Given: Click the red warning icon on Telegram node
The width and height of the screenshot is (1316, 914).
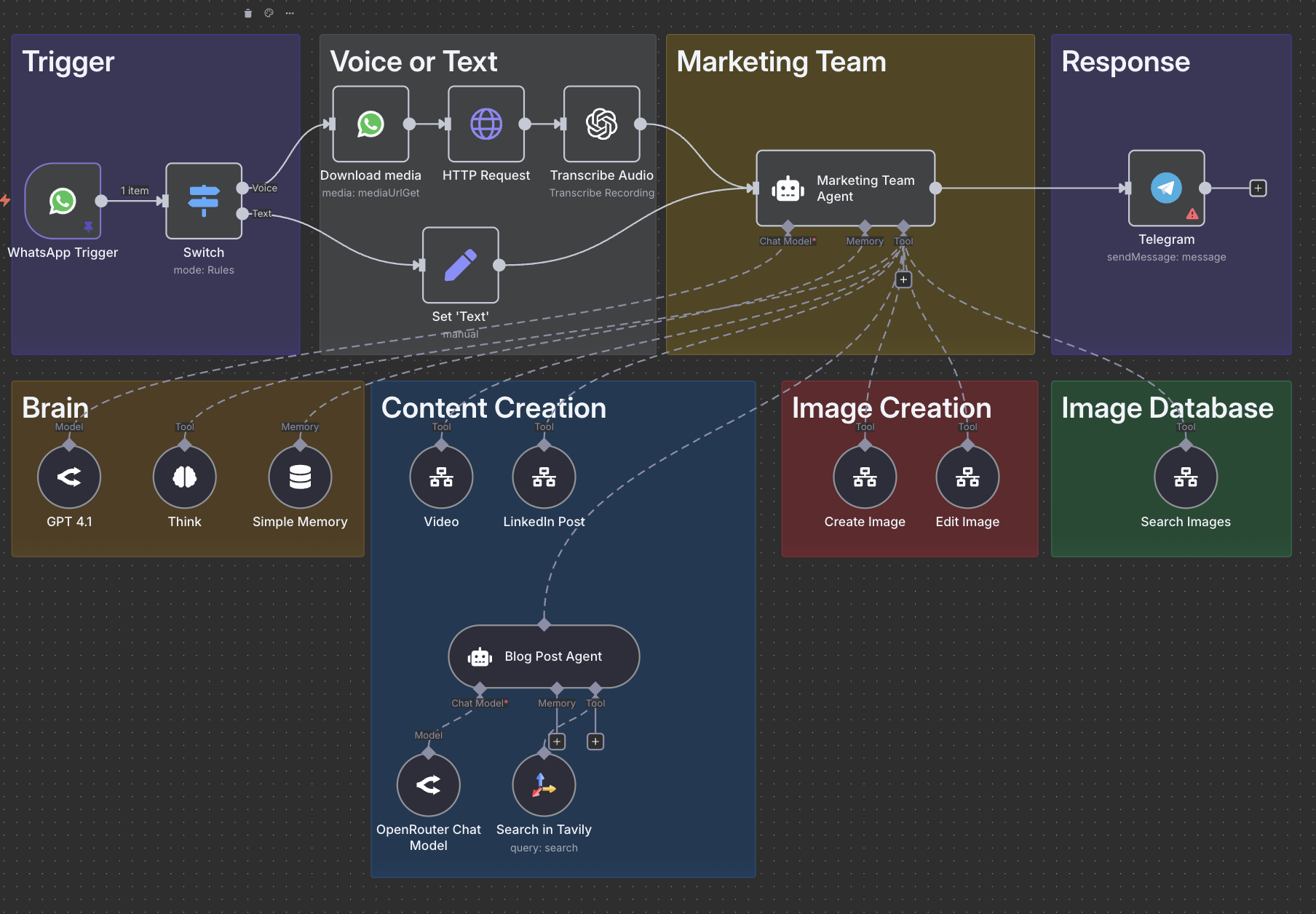Looking at the screenshot, I should coord(1192,214).
